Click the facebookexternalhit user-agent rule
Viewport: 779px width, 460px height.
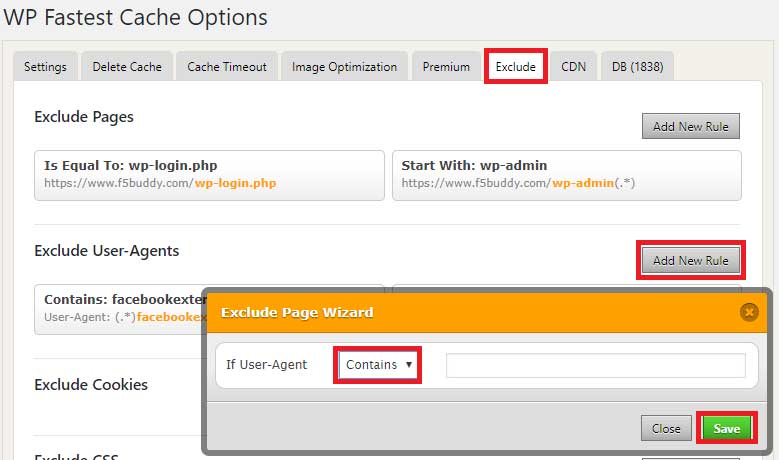pos(120,307)
